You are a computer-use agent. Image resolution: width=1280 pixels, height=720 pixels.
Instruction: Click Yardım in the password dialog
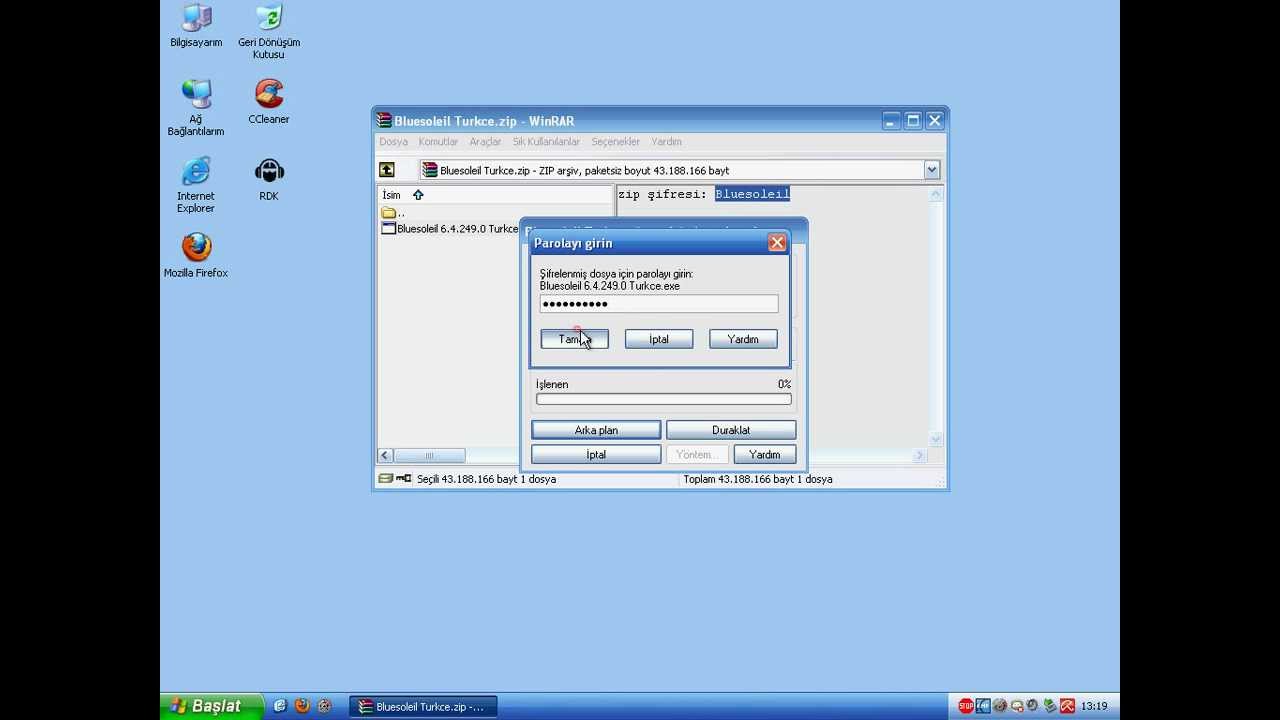pos(743,339)
